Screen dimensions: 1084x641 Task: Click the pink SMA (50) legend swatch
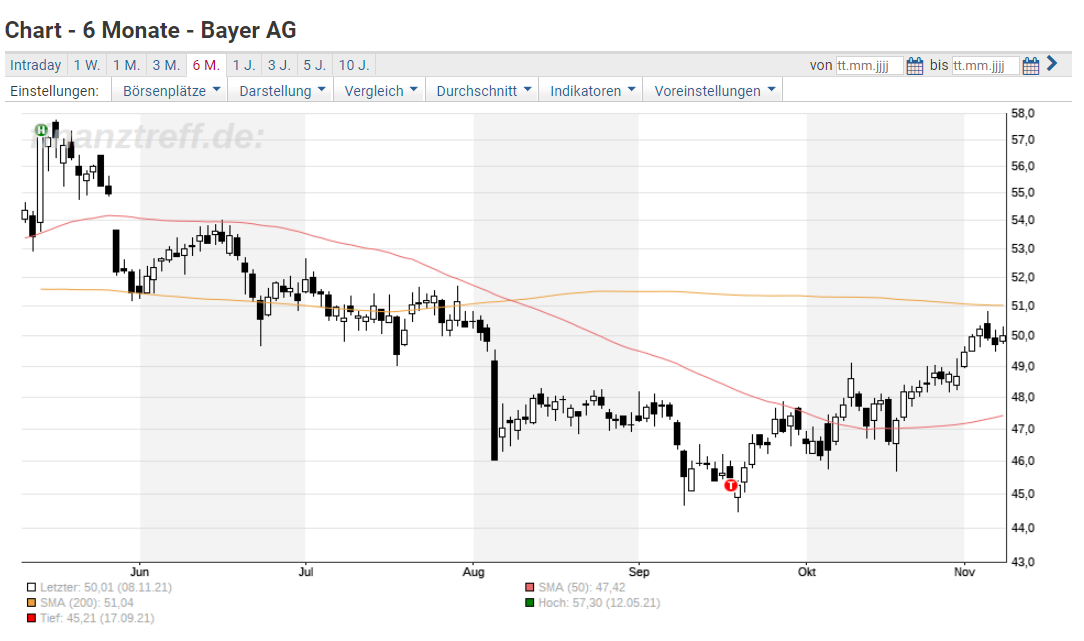[x=530, y=587]
